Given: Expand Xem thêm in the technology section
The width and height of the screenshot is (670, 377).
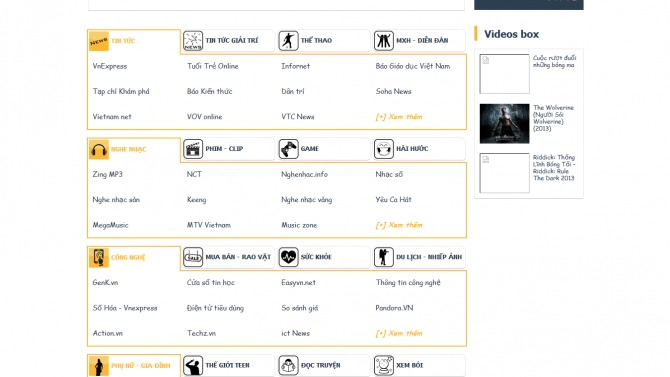Looking at the screenshot, I should coord(399,333).
